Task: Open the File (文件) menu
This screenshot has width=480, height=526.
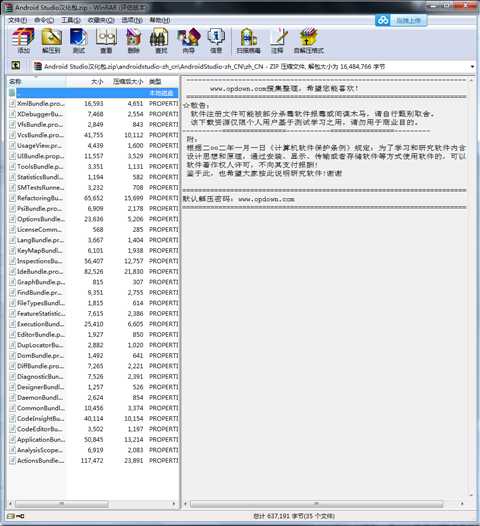Action: tap(18, 20)
